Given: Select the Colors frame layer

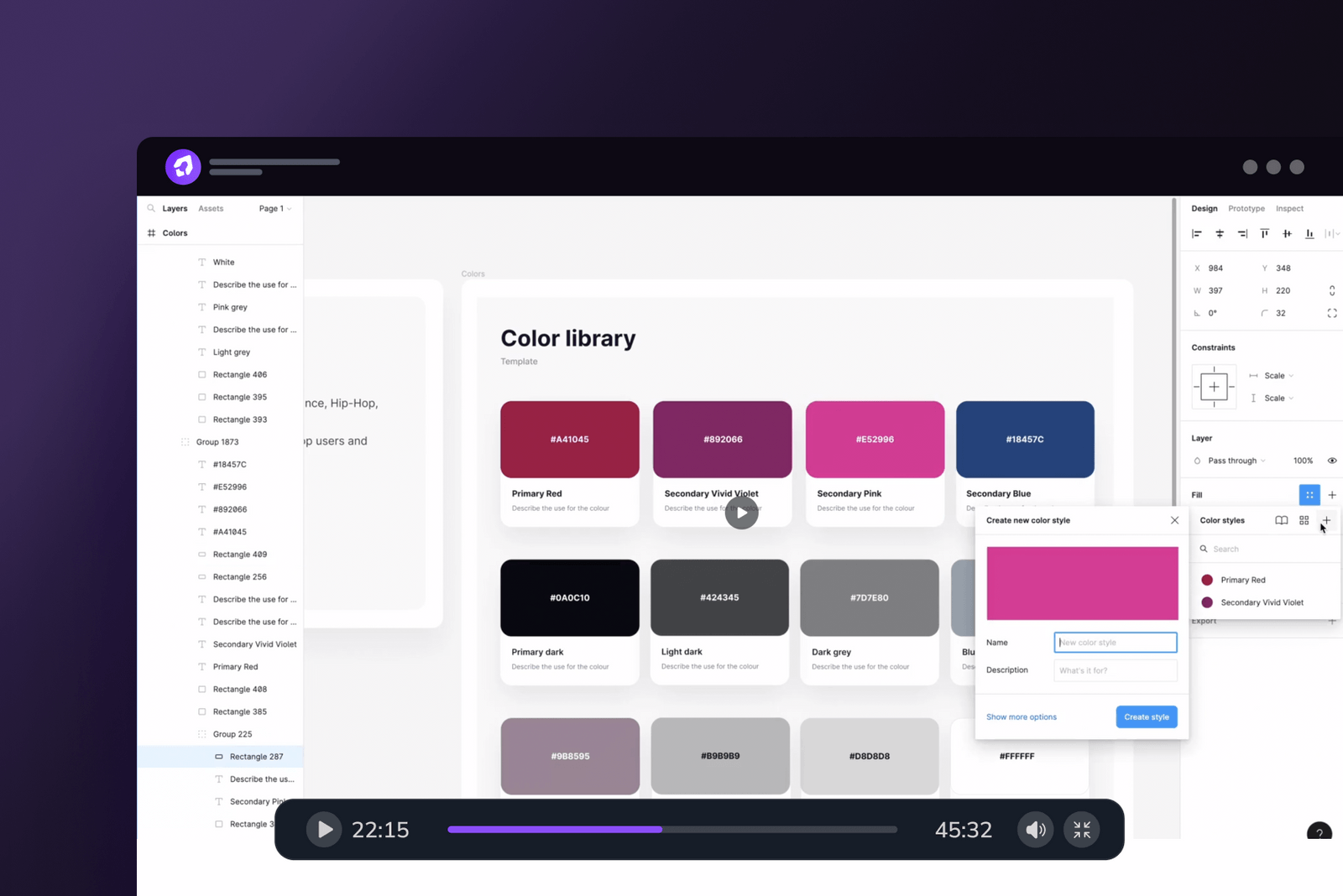Looking at the screenshot, I should tap(220, 233).
